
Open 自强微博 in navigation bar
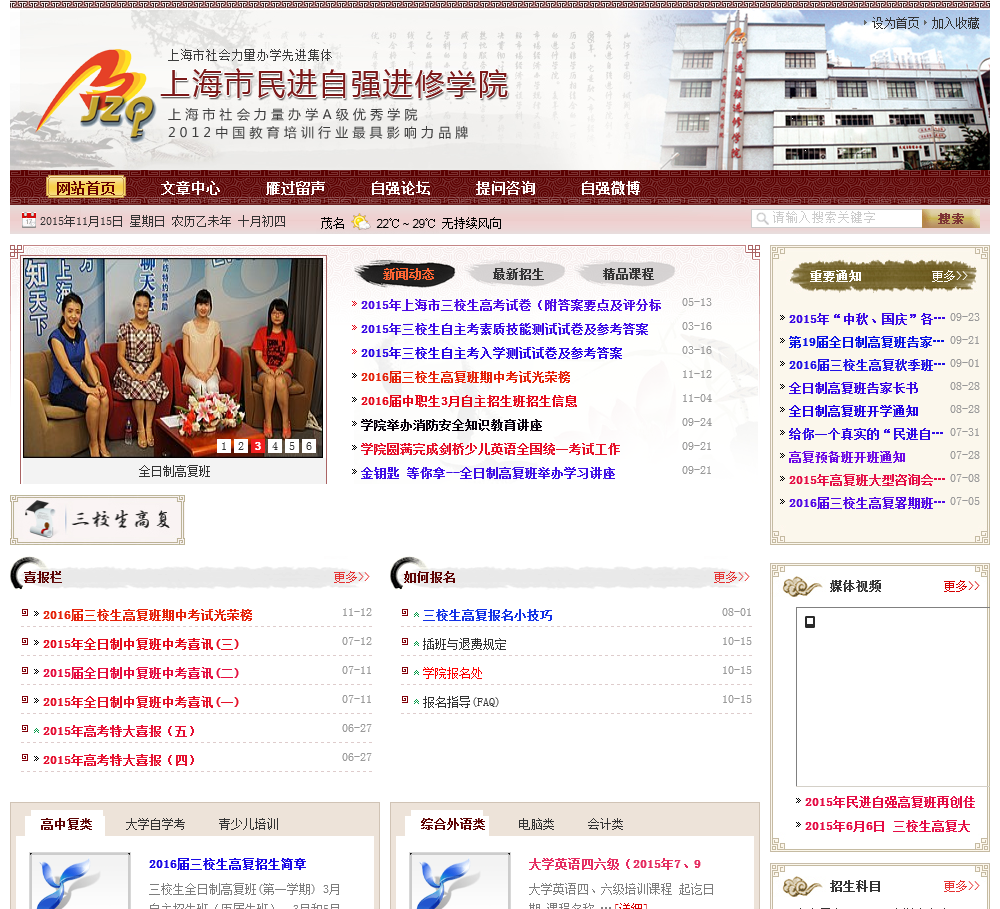(x=610, y=188)
